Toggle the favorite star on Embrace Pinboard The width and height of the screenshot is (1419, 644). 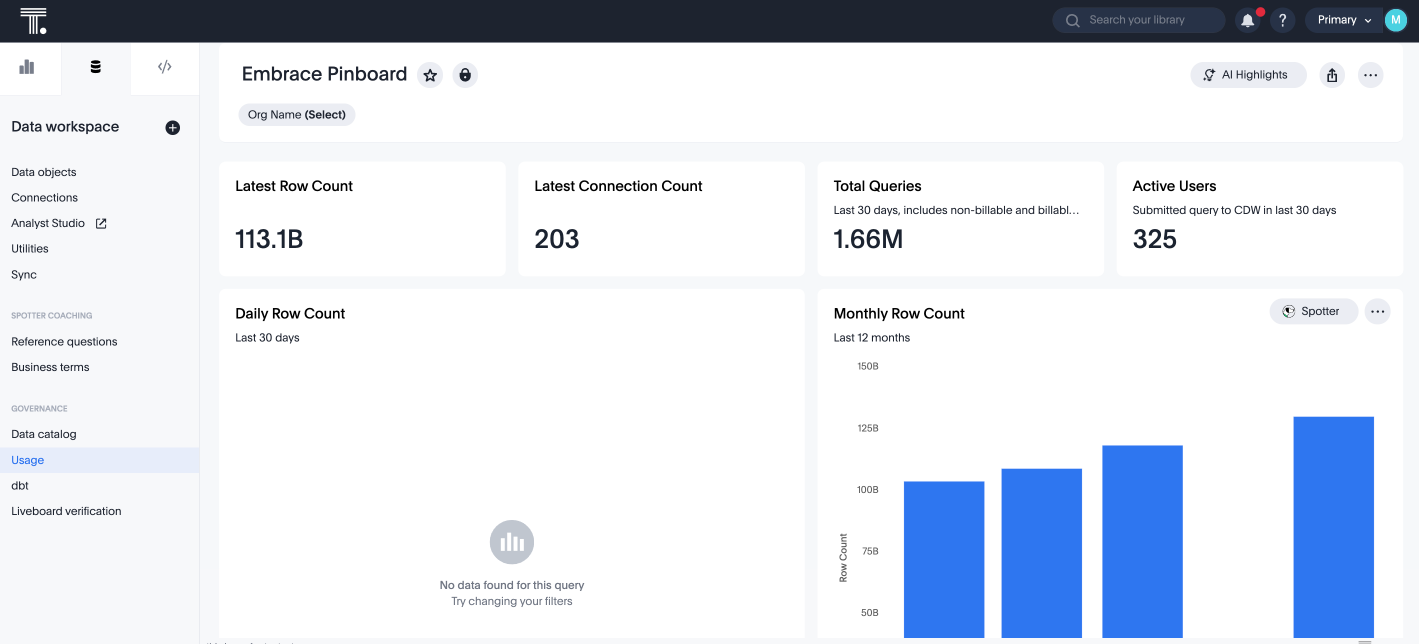pos(430,74)
